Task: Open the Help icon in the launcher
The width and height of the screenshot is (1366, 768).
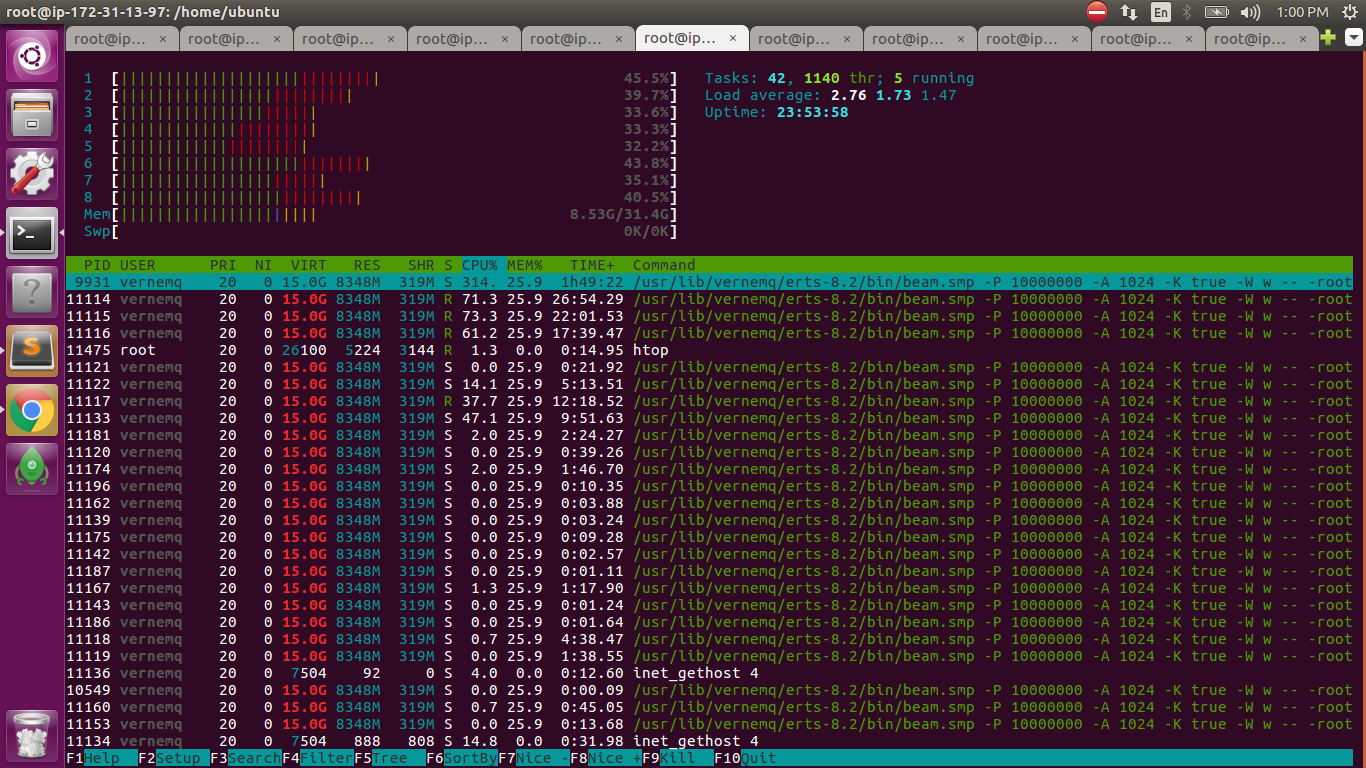Action: coord(30,290)
